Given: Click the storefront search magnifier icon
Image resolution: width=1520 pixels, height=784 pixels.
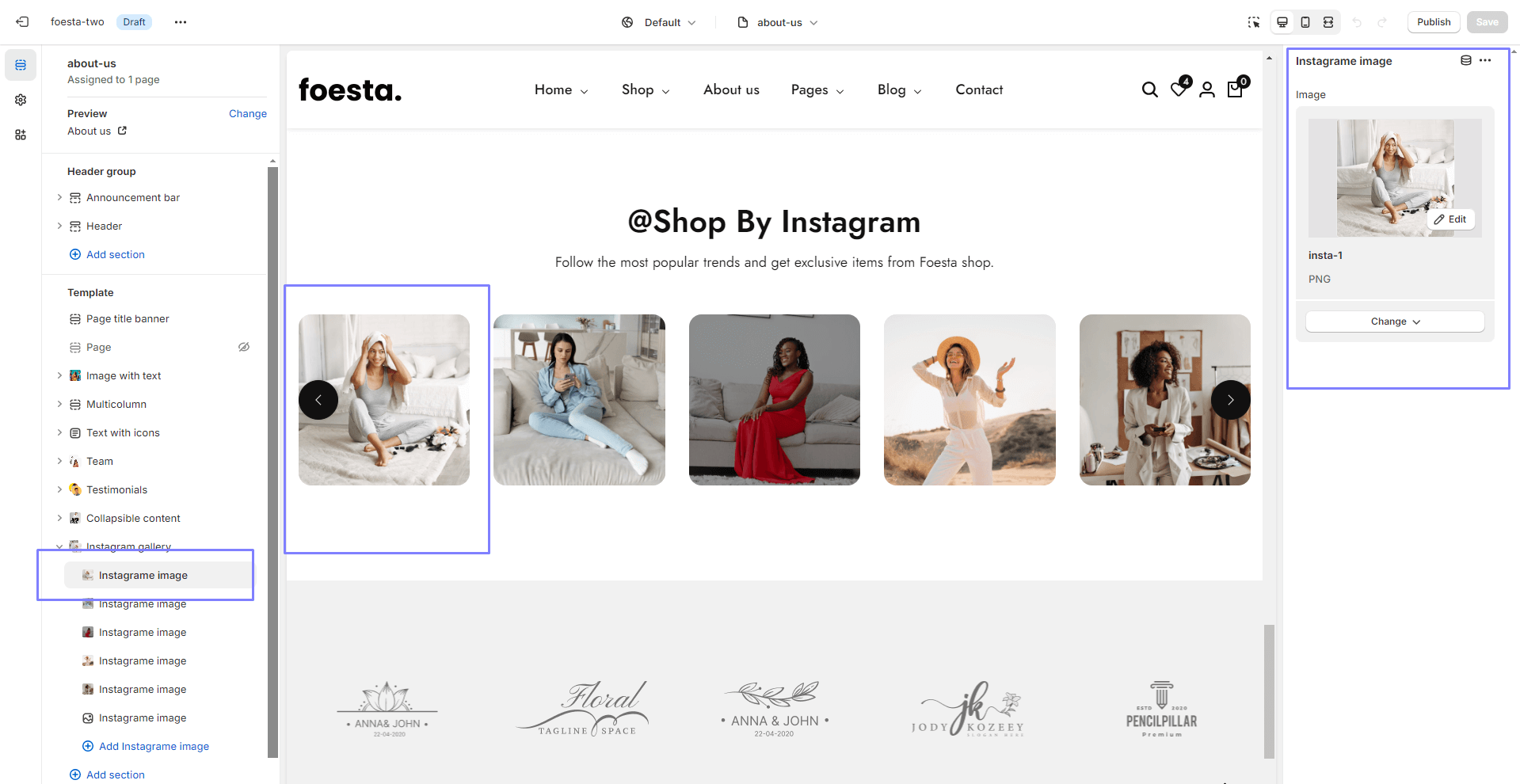Looking at the screenshot, I should click(x=1149, y=90).
